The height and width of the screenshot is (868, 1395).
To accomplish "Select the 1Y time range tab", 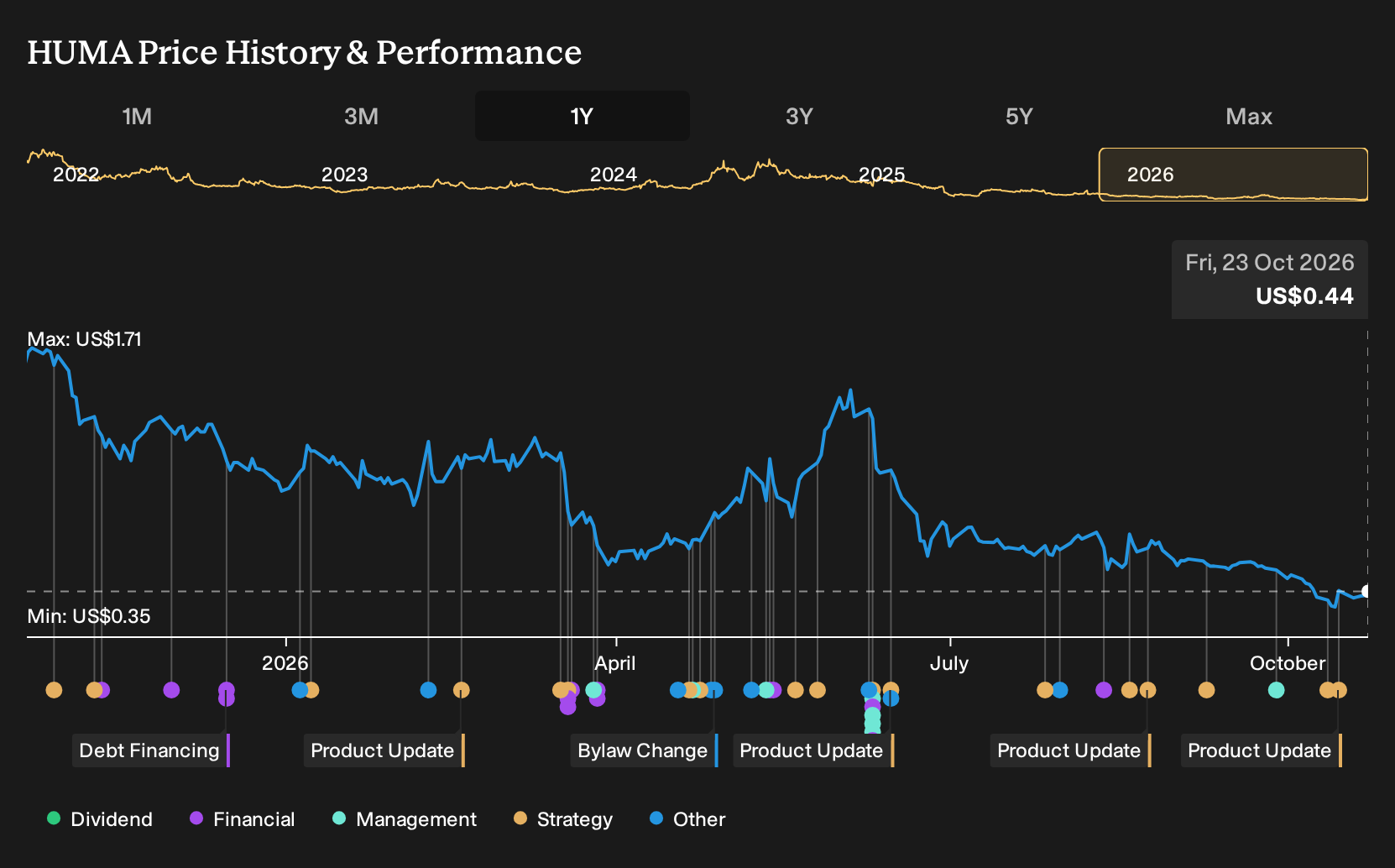I will tap(582, 116).
